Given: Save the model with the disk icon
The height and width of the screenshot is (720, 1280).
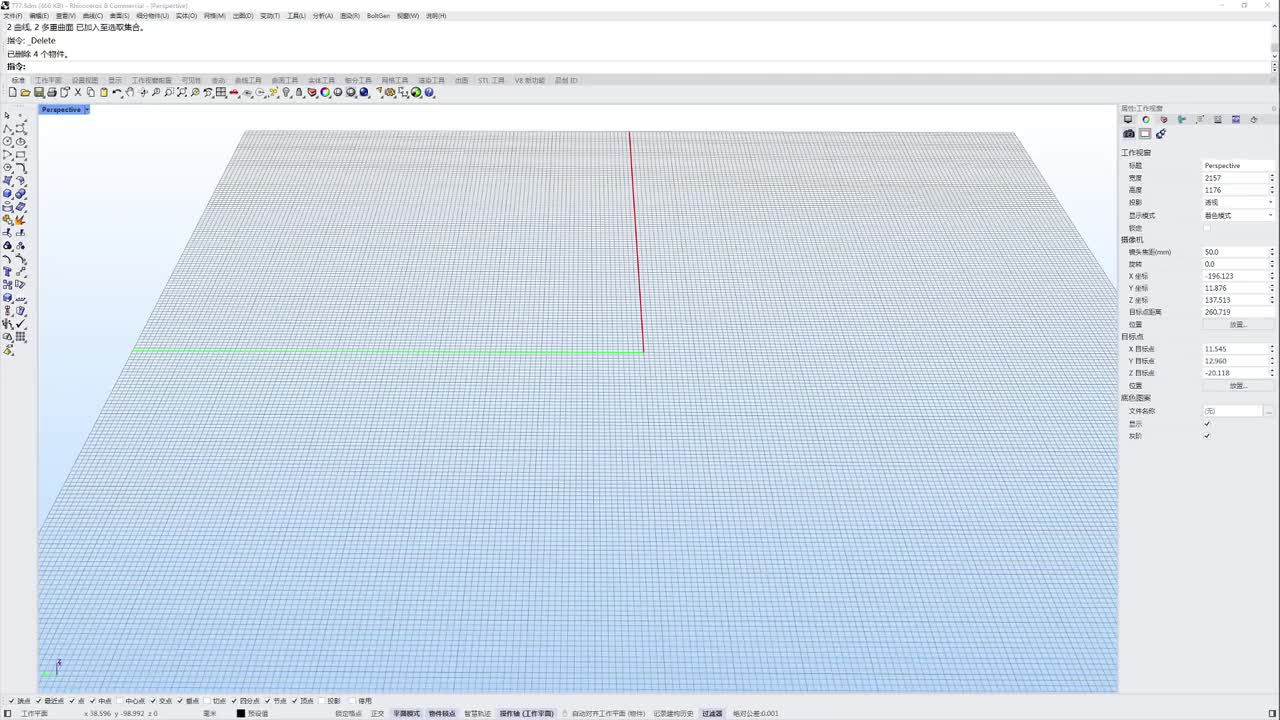Looking at the screenshot, I should click(x=39, y=92).
